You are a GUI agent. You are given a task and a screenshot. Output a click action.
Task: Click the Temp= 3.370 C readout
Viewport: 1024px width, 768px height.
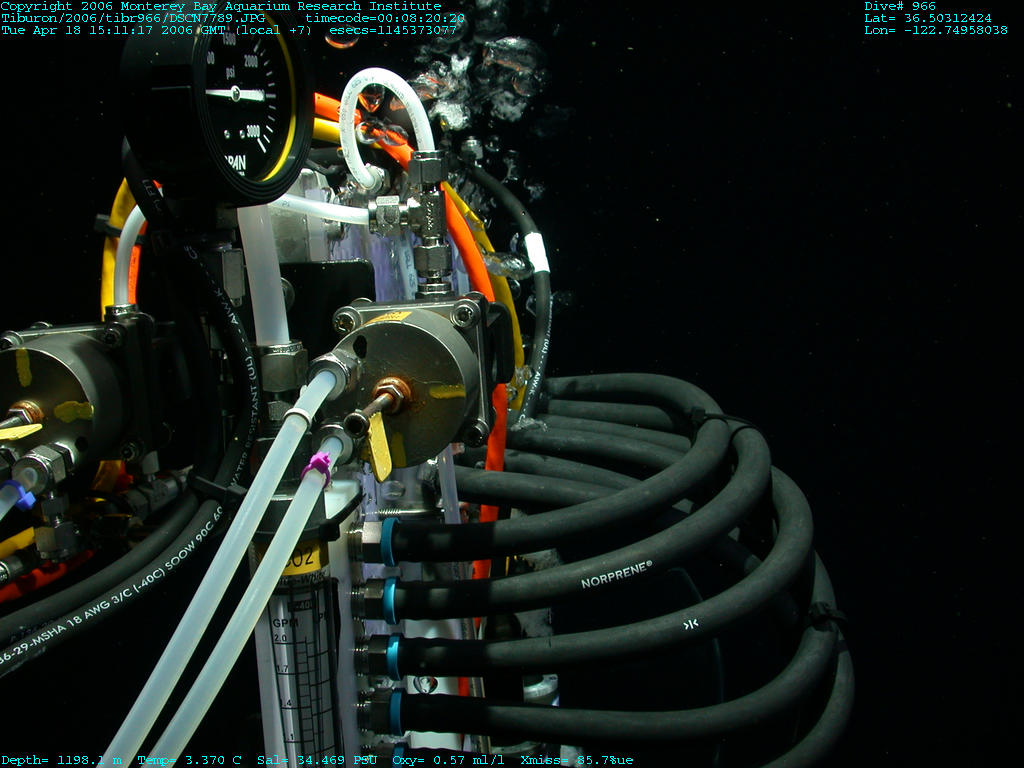(x=189, y=760)
